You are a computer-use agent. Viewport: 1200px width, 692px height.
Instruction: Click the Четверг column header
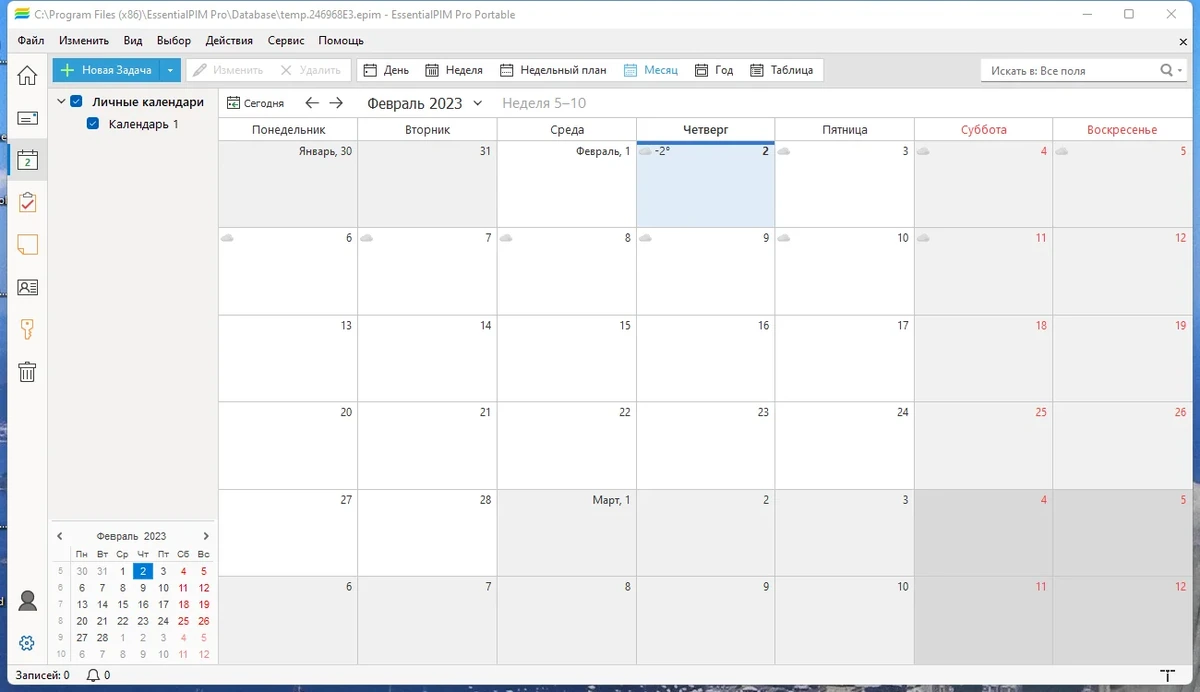(705, 130)
